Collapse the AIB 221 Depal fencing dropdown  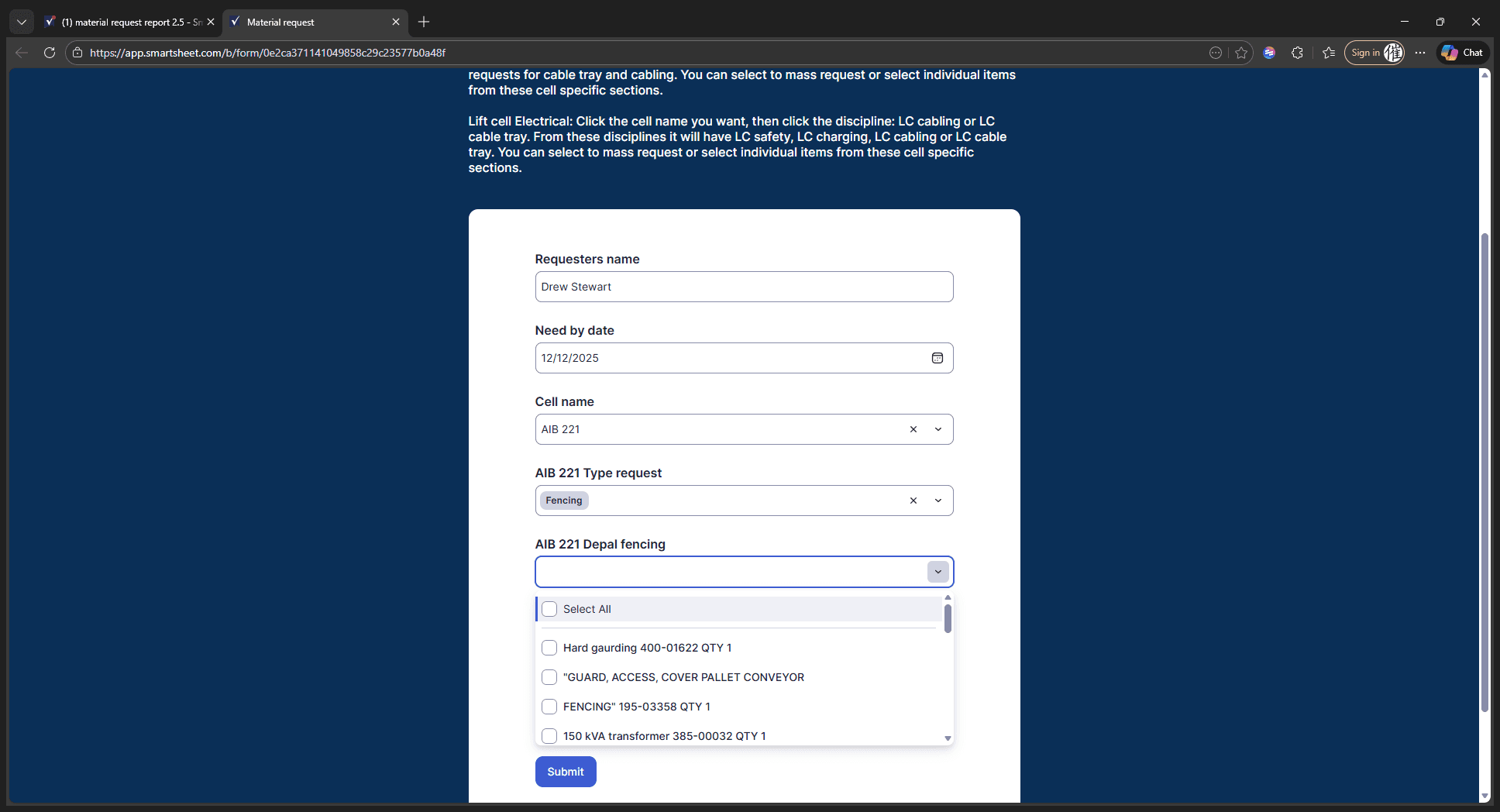[x=938, y=572]
